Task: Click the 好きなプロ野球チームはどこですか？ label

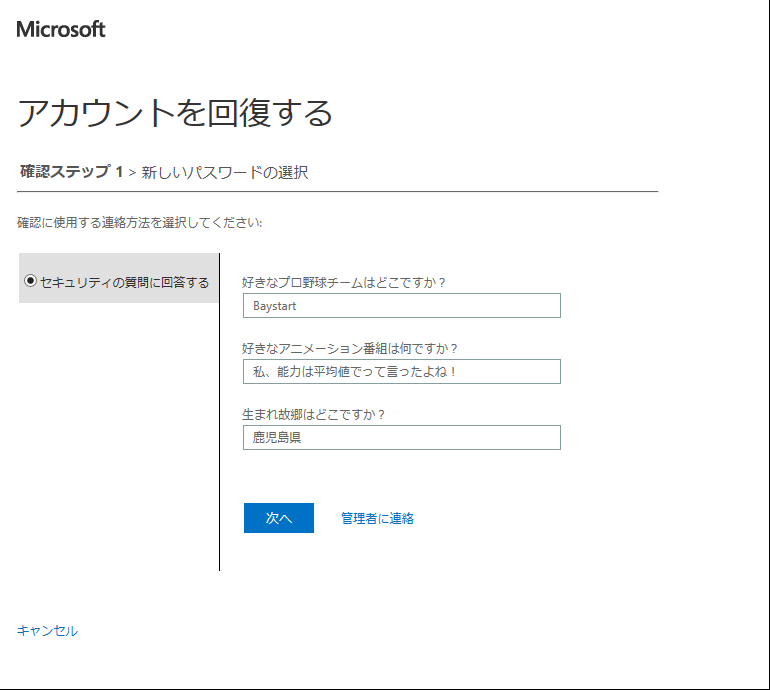Action: click(x=344, y=282)
